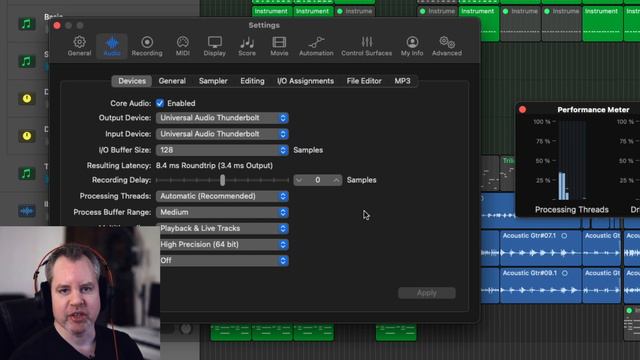This screenshot has width=640, height=360.
Task: Select Acoustic Gtr#09.1 audio region
Action: coord(540,285)
